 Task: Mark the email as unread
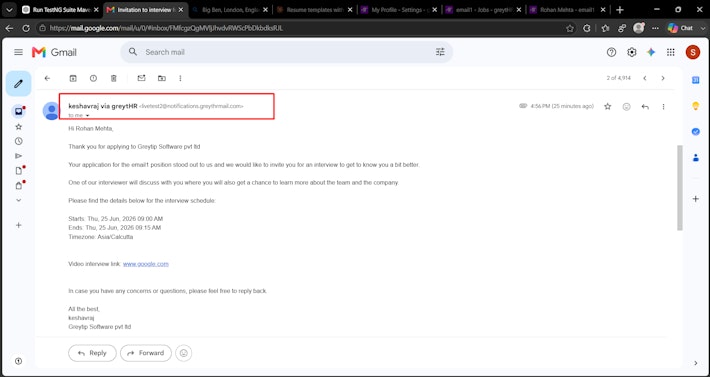[x=141, y=78]
